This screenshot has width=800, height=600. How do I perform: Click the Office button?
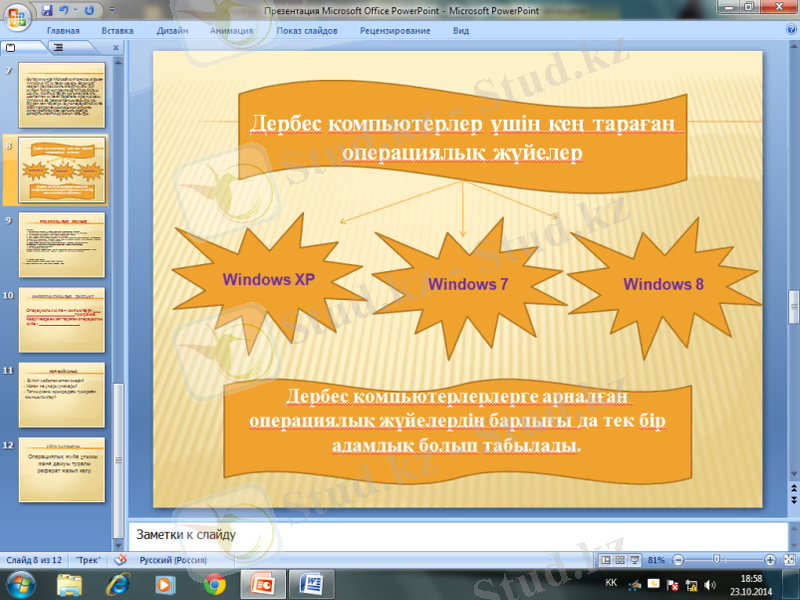[17, 18]
